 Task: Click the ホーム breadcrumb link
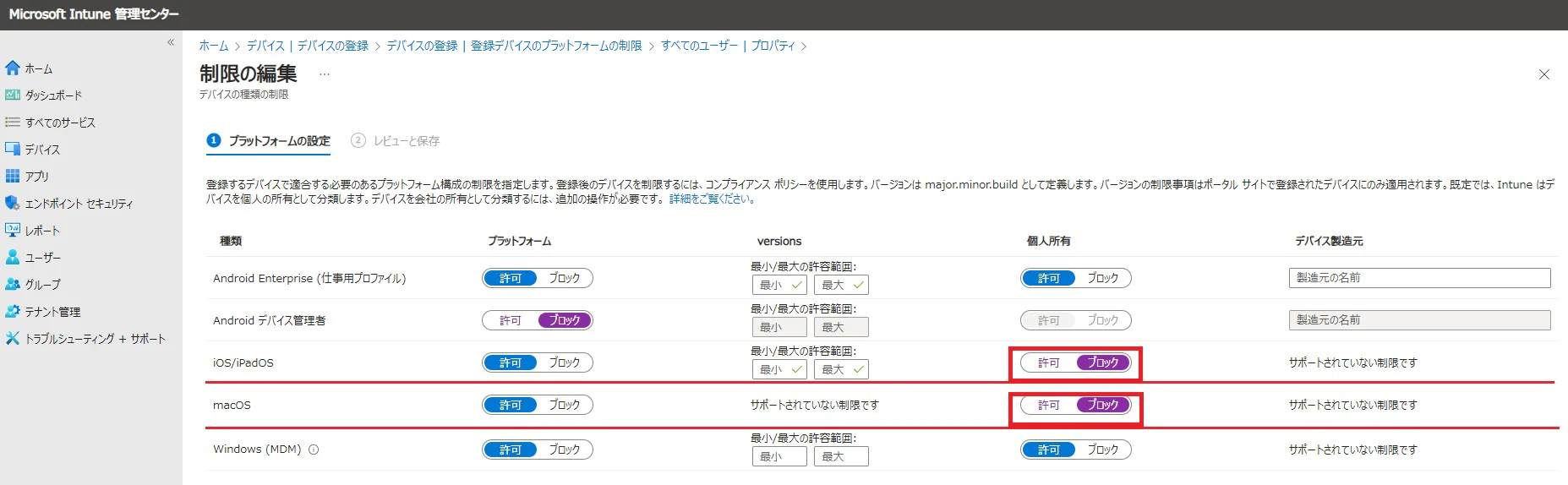click(x=214, y=46)
